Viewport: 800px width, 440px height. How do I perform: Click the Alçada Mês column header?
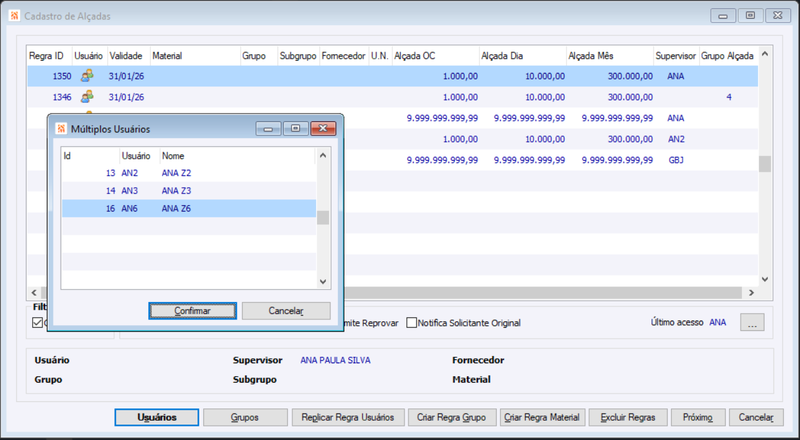pos(610,56)
